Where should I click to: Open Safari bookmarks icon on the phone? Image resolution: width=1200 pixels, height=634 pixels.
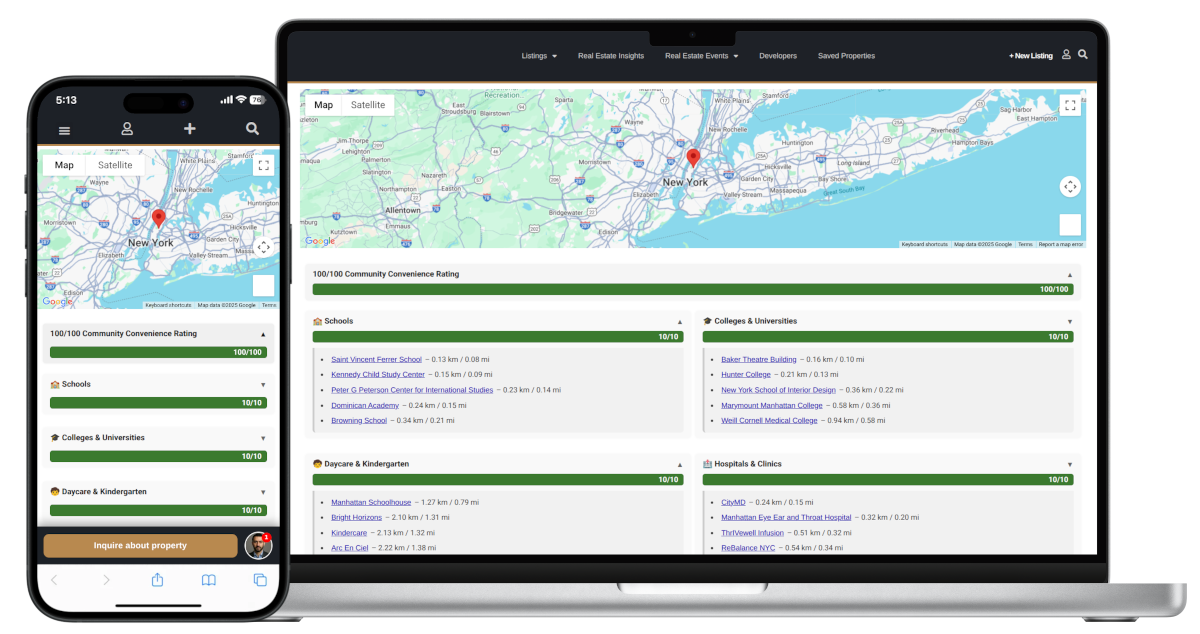coord(209,580)
